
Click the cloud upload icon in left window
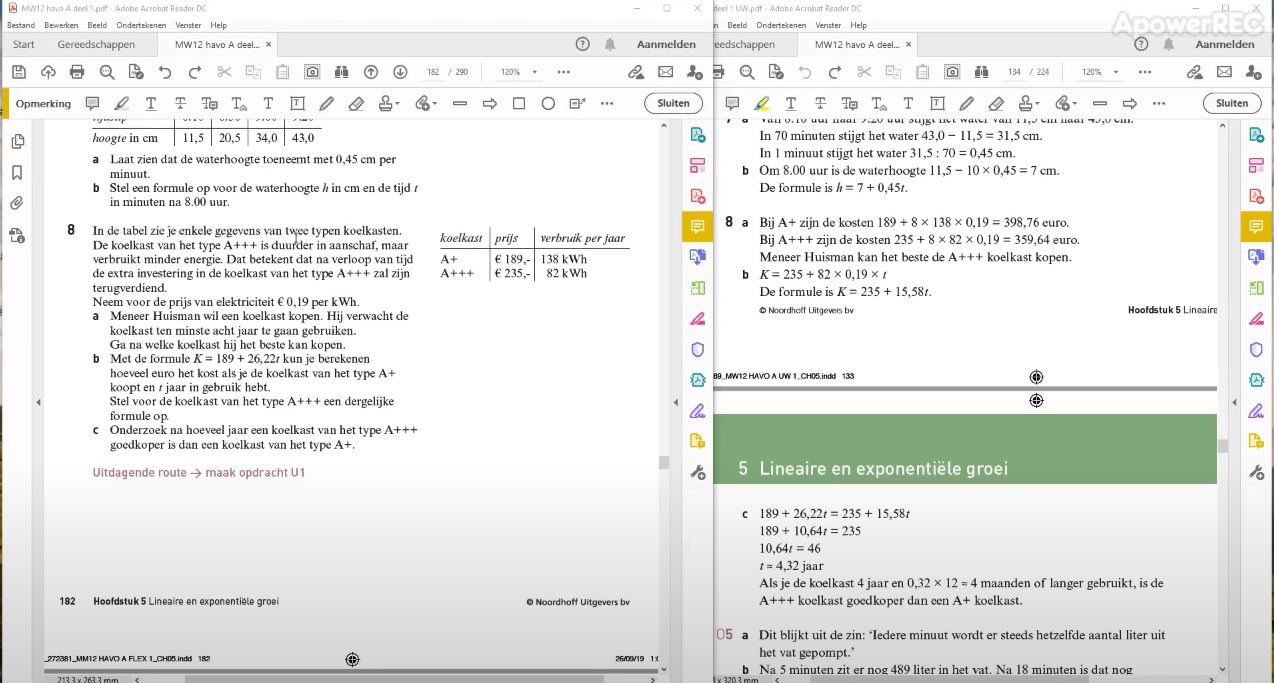coord(48,72)
